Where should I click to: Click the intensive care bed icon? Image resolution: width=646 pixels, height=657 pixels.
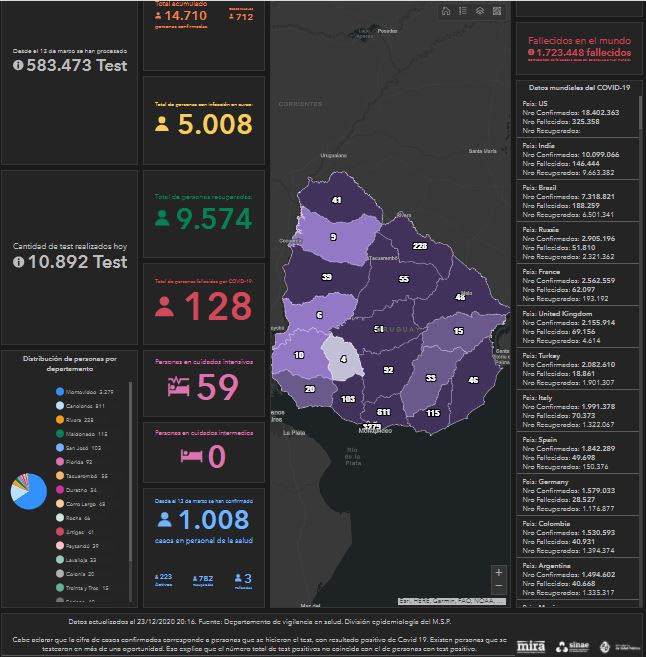[x=178, y=386]
